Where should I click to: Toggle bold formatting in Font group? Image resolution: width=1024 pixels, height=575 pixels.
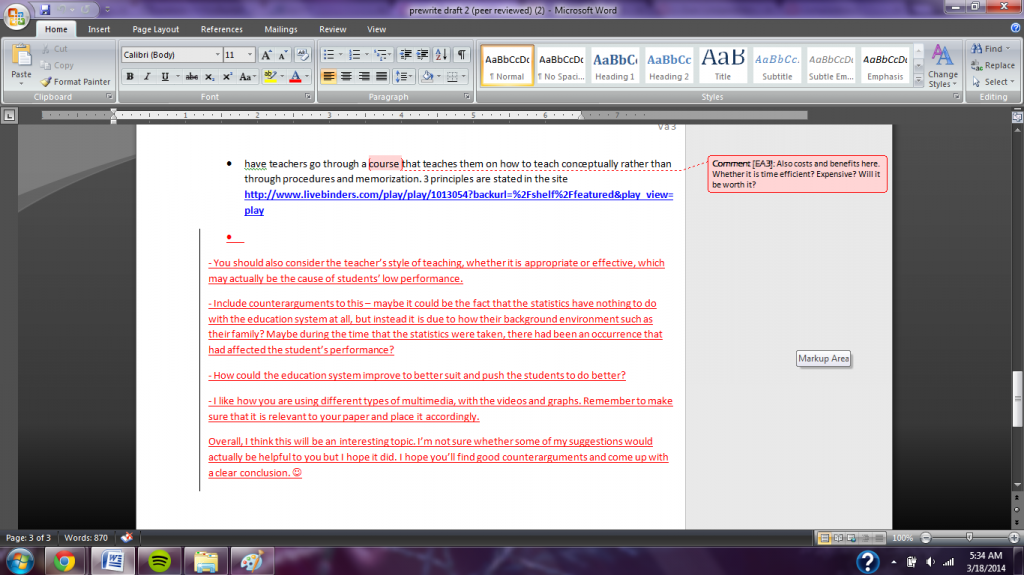coord(130,76)
